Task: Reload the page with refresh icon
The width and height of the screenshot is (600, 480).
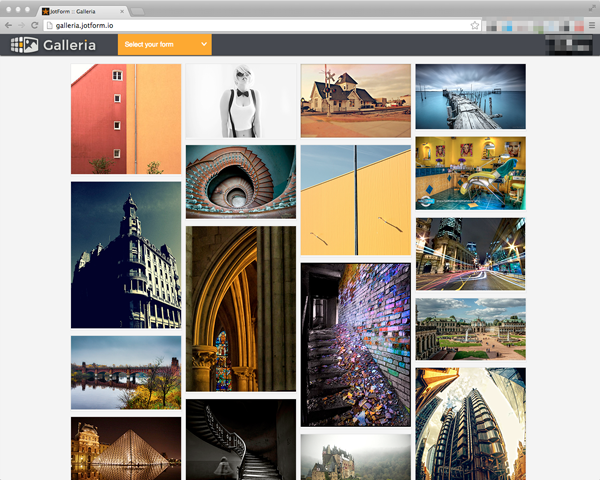Action: click(34, 25)
